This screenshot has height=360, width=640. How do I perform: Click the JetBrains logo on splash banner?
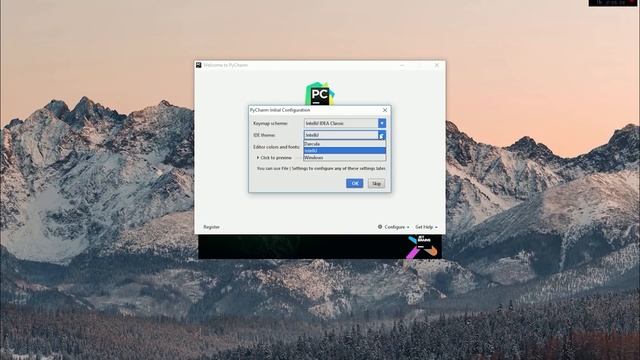[423, 247]
